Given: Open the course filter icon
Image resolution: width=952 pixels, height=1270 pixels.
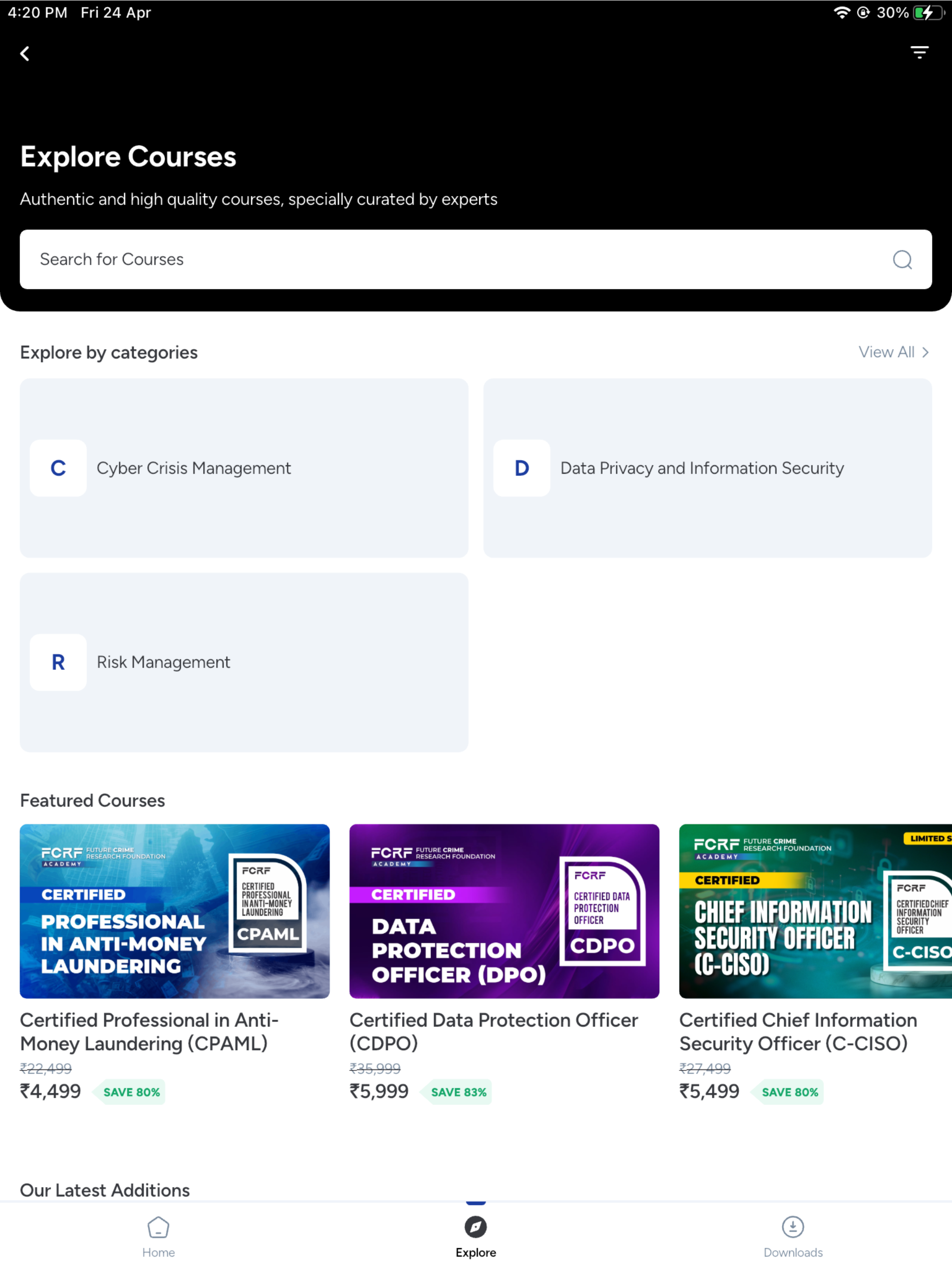Looking at the screenshot, I should 919,53.
